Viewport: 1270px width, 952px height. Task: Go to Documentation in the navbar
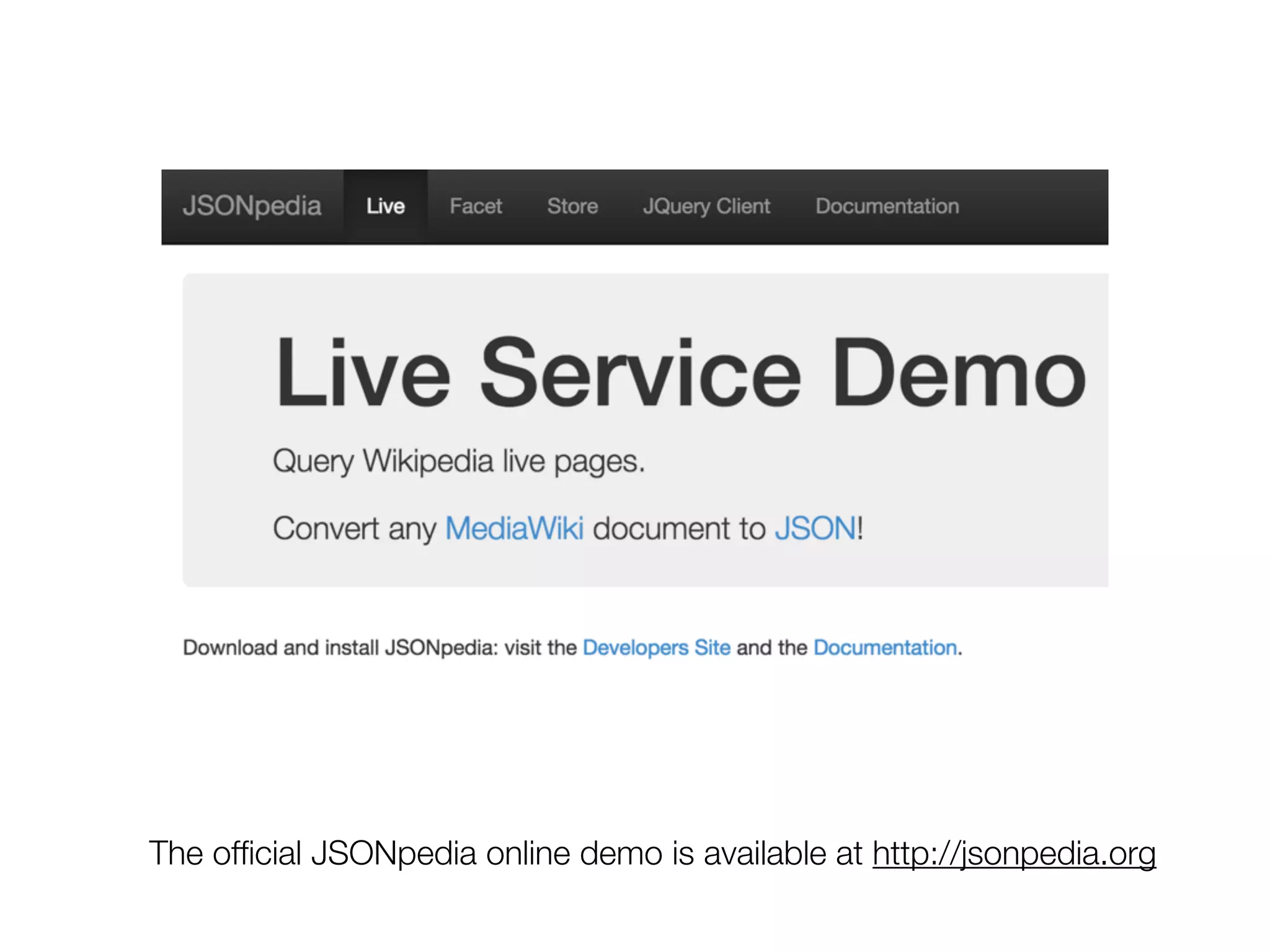coord(887,206)
